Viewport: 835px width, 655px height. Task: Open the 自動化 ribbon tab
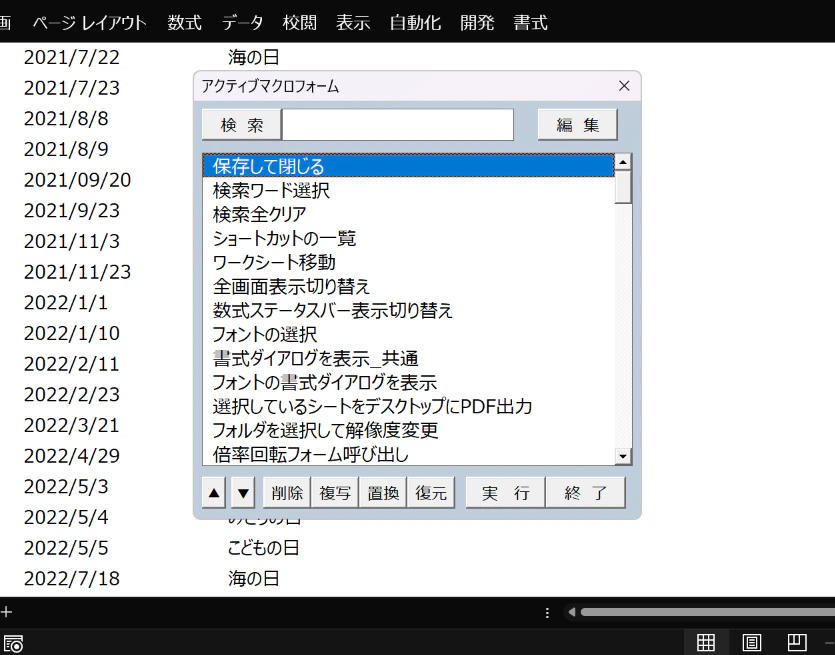415,23
